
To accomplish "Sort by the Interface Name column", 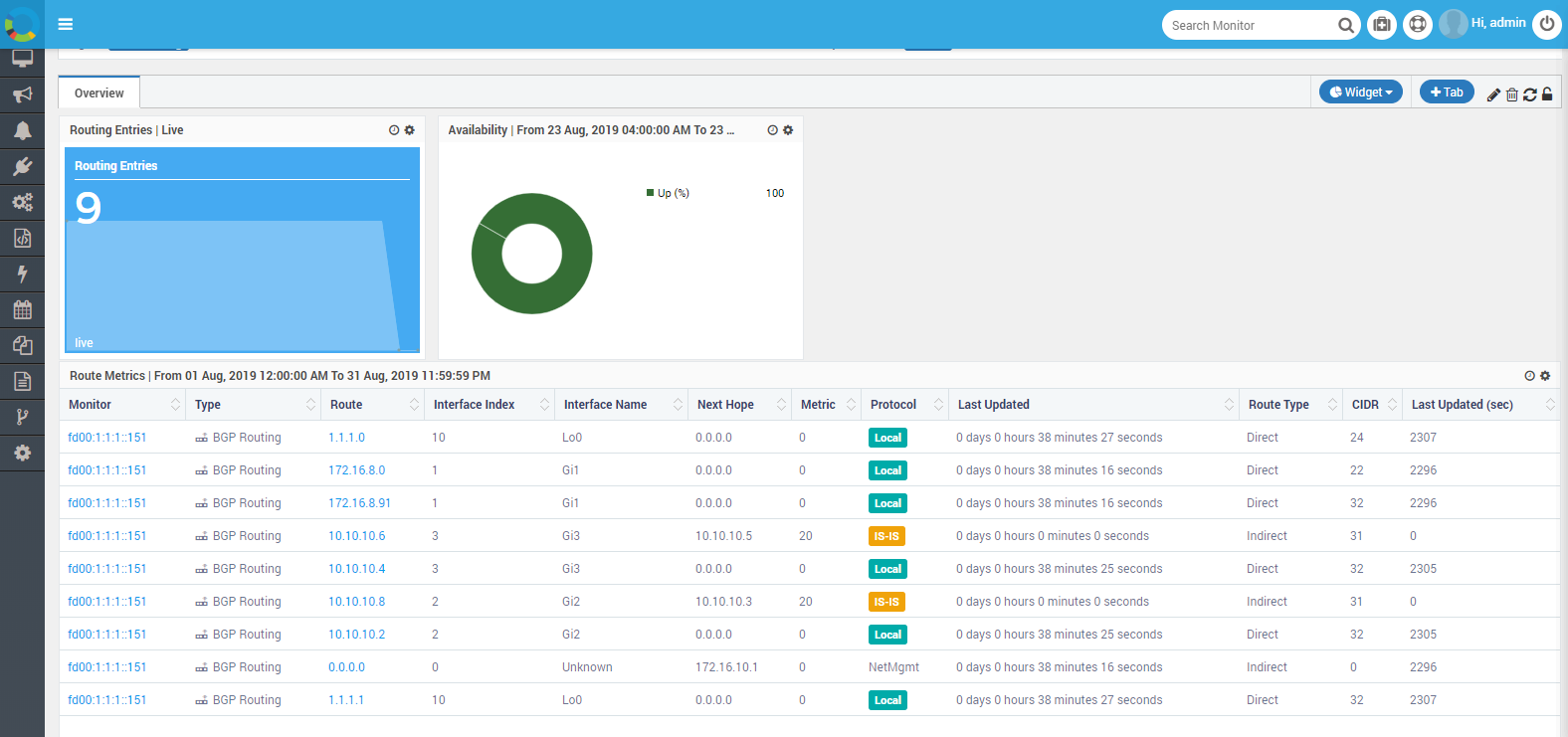I will pos(622,405).
